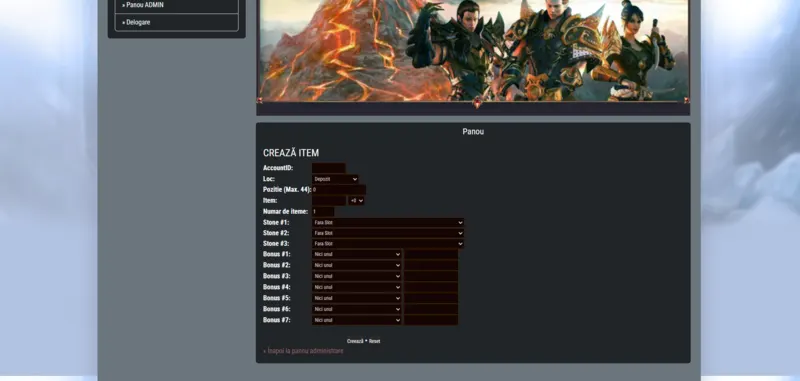Expand the Stone #2 dropdown
The height and width of the screenshot is (381, 800).
388,233
